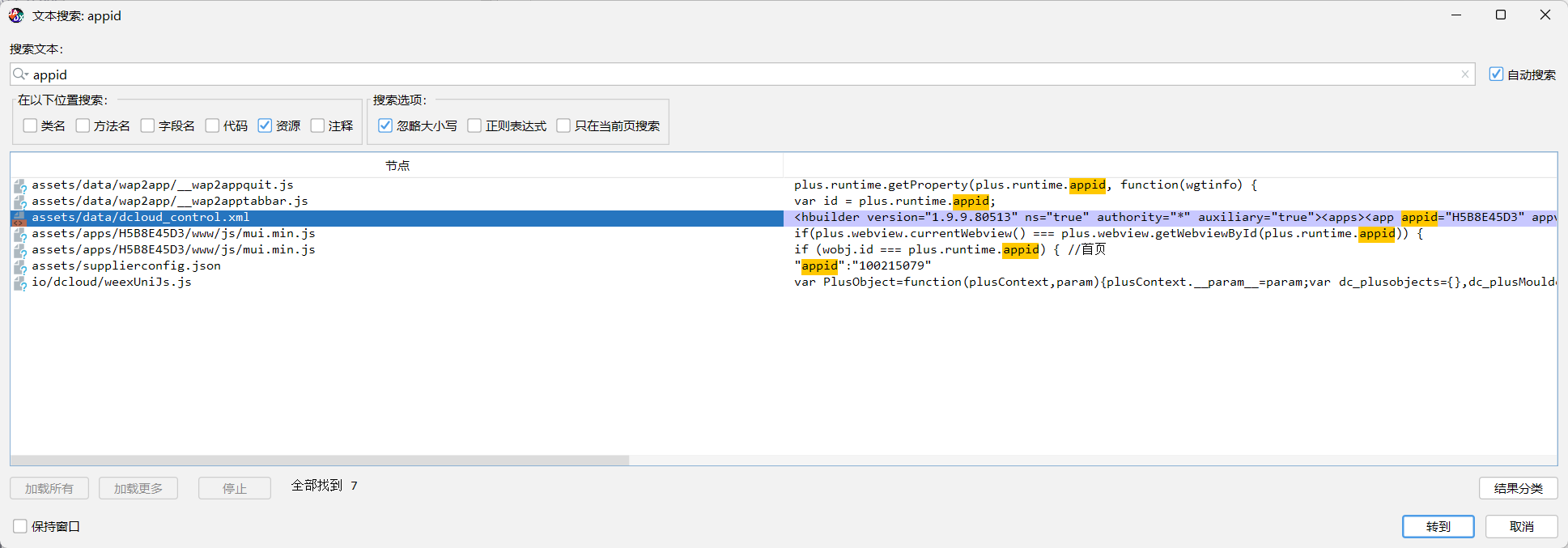Click into the search text field
The height and width of the screenshot is (548, 1568).
(x=729, y=74)
